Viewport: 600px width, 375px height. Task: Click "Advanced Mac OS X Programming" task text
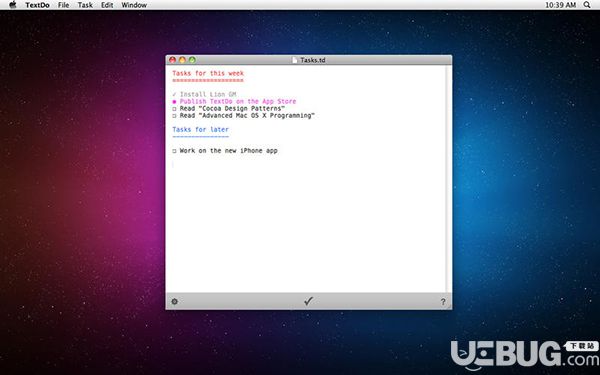pyautogui.click(x=247, y=116)
